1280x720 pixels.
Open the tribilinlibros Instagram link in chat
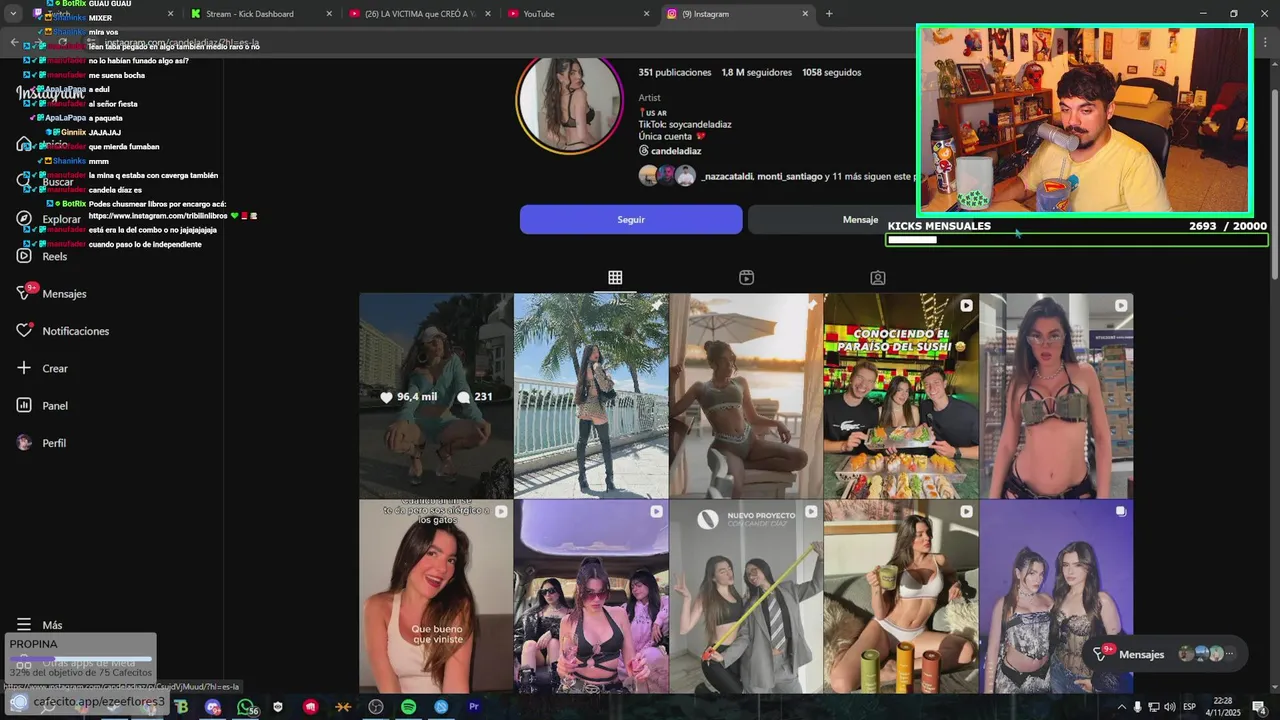pyautogui.click(x=158, y=216)
